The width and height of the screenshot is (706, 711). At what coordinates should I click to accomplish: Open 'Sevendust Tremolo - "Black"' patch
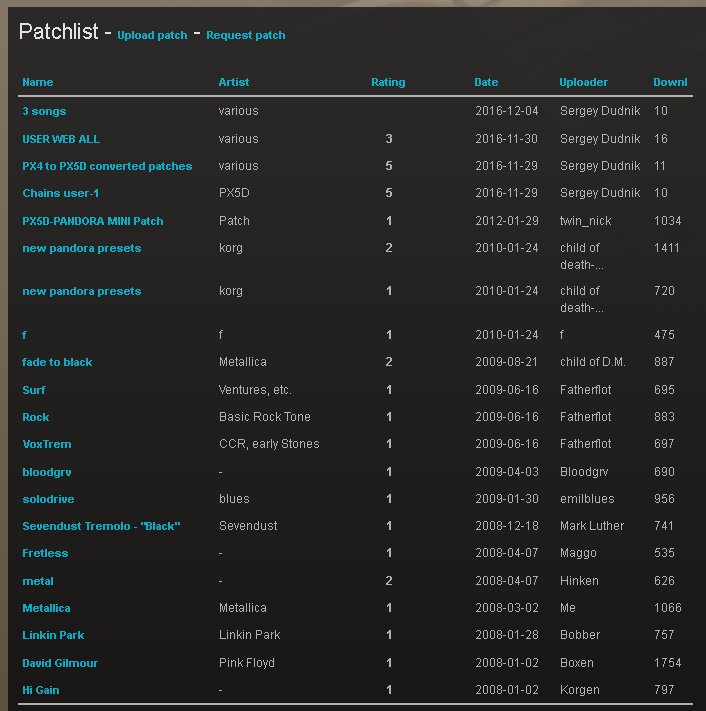[x=101, y=526]
